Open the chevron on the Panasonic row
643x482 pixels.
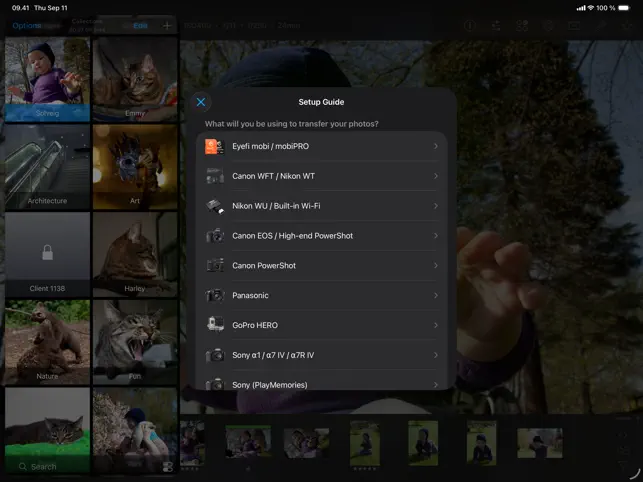coord(436,295)
